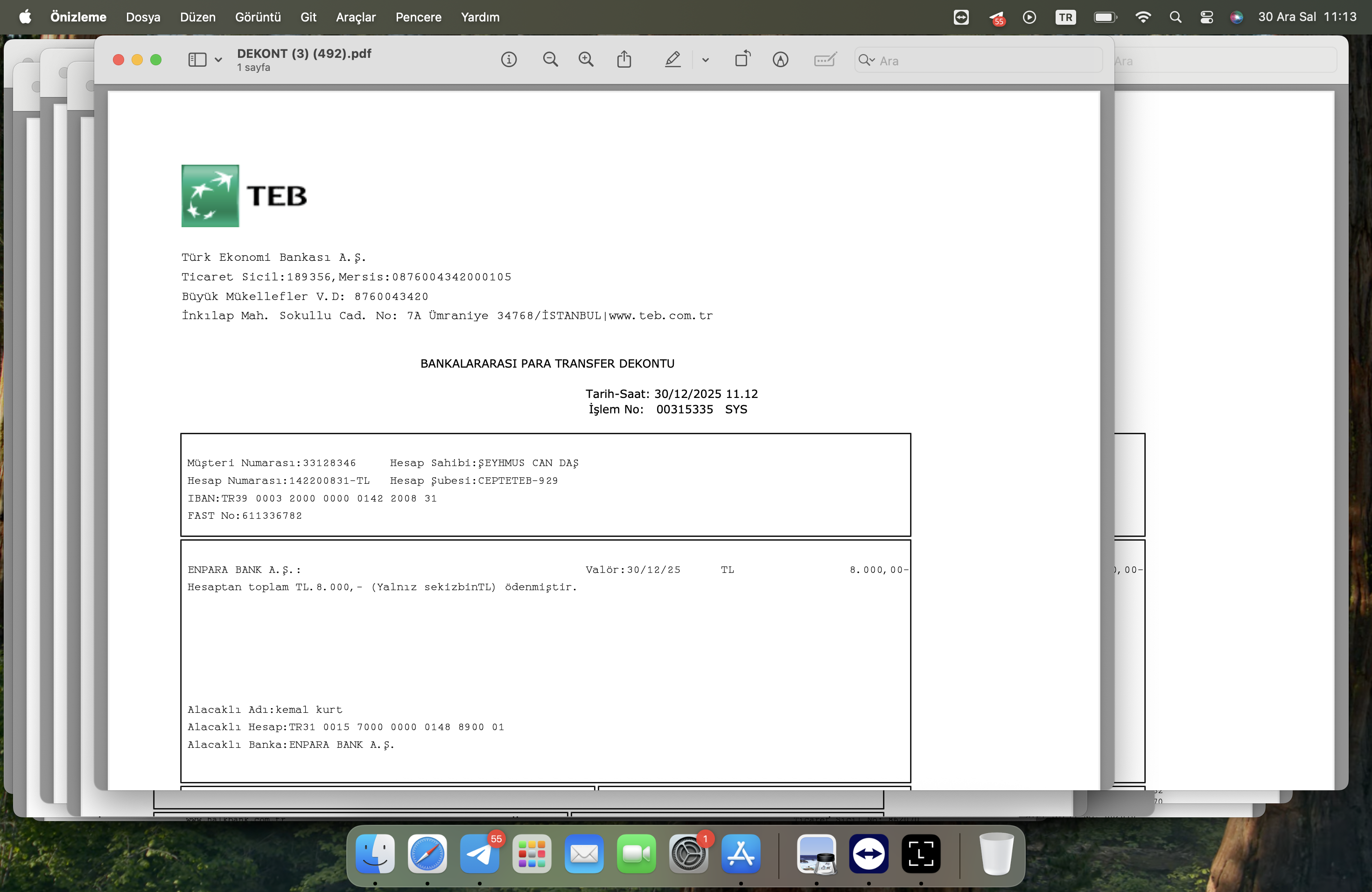Show battery status in menu bar
This screenshot has height=892, width=1372.
(1105, 17)
